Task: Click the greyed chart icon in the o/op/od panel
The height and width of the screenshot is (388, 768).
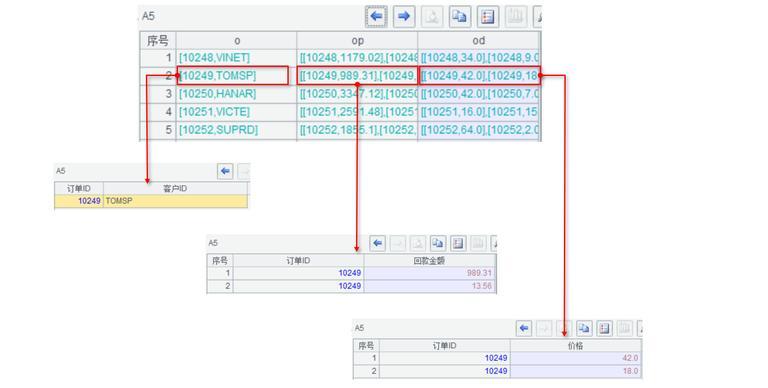Action: (515, 17)
